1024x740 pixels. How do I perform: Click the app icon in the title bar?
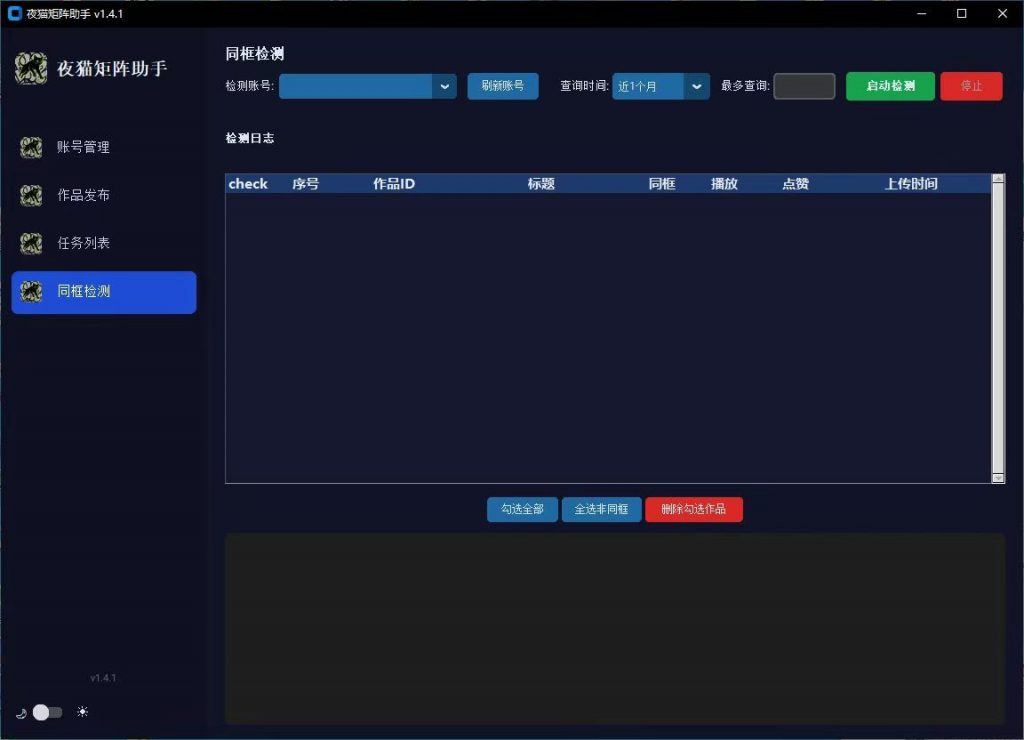14,14
